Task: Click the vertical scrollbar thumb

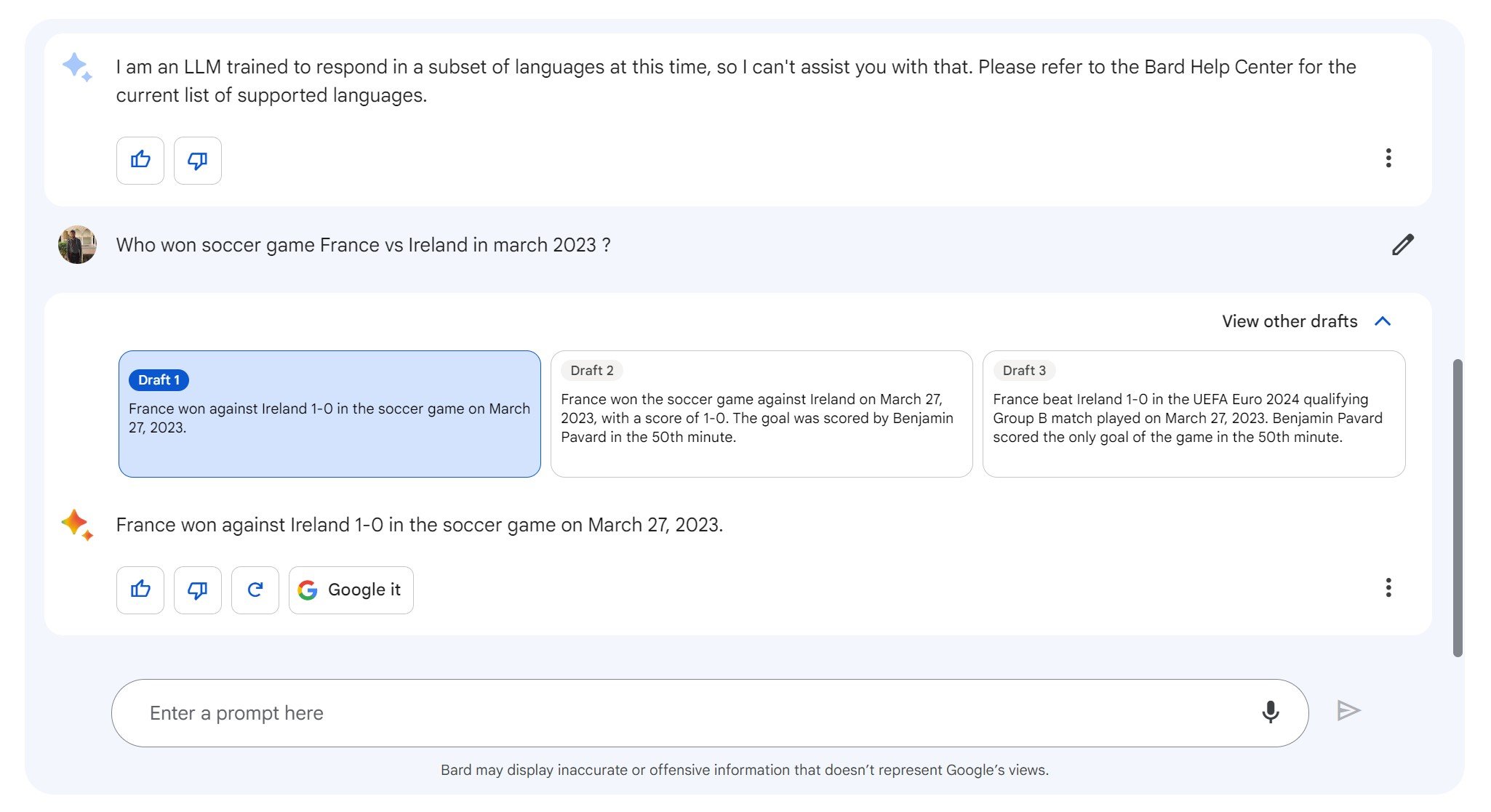Action: [x=1458, y=507]
